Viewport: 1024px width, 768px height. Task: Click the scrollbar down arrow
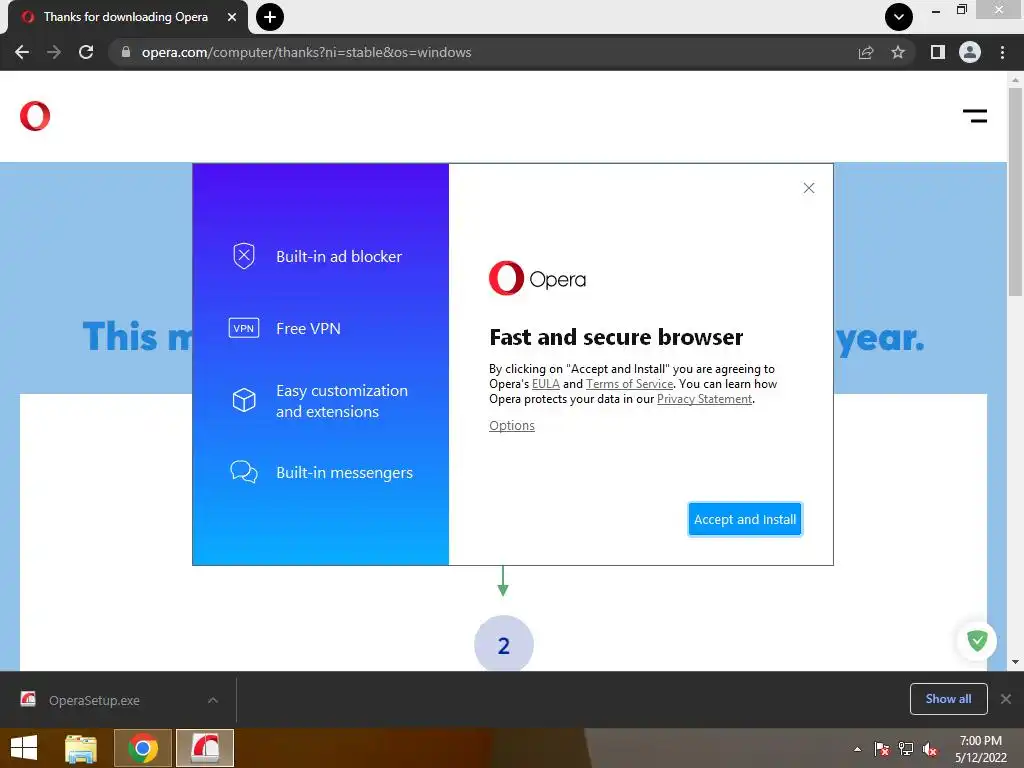1015,662
